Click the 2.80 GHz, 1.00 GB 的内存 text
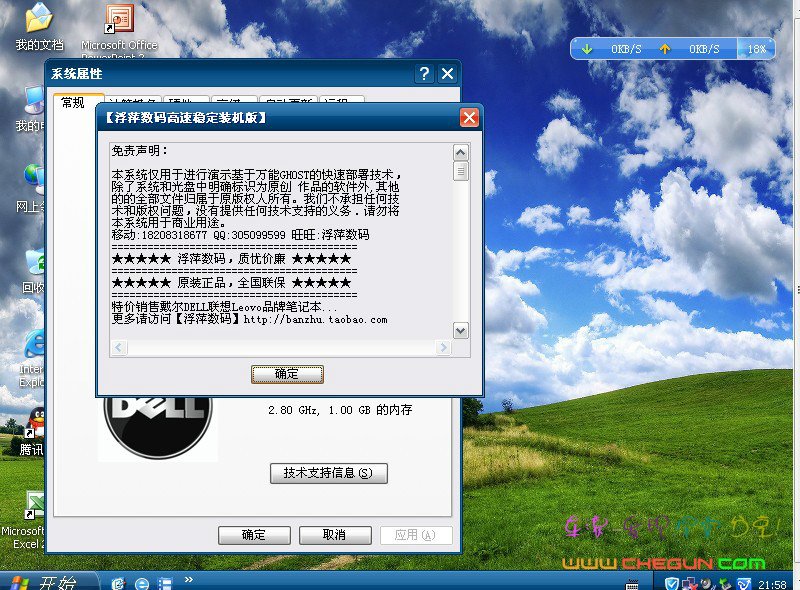The height and width of the screenshot is (590, 800). click(x=340, y=410)
